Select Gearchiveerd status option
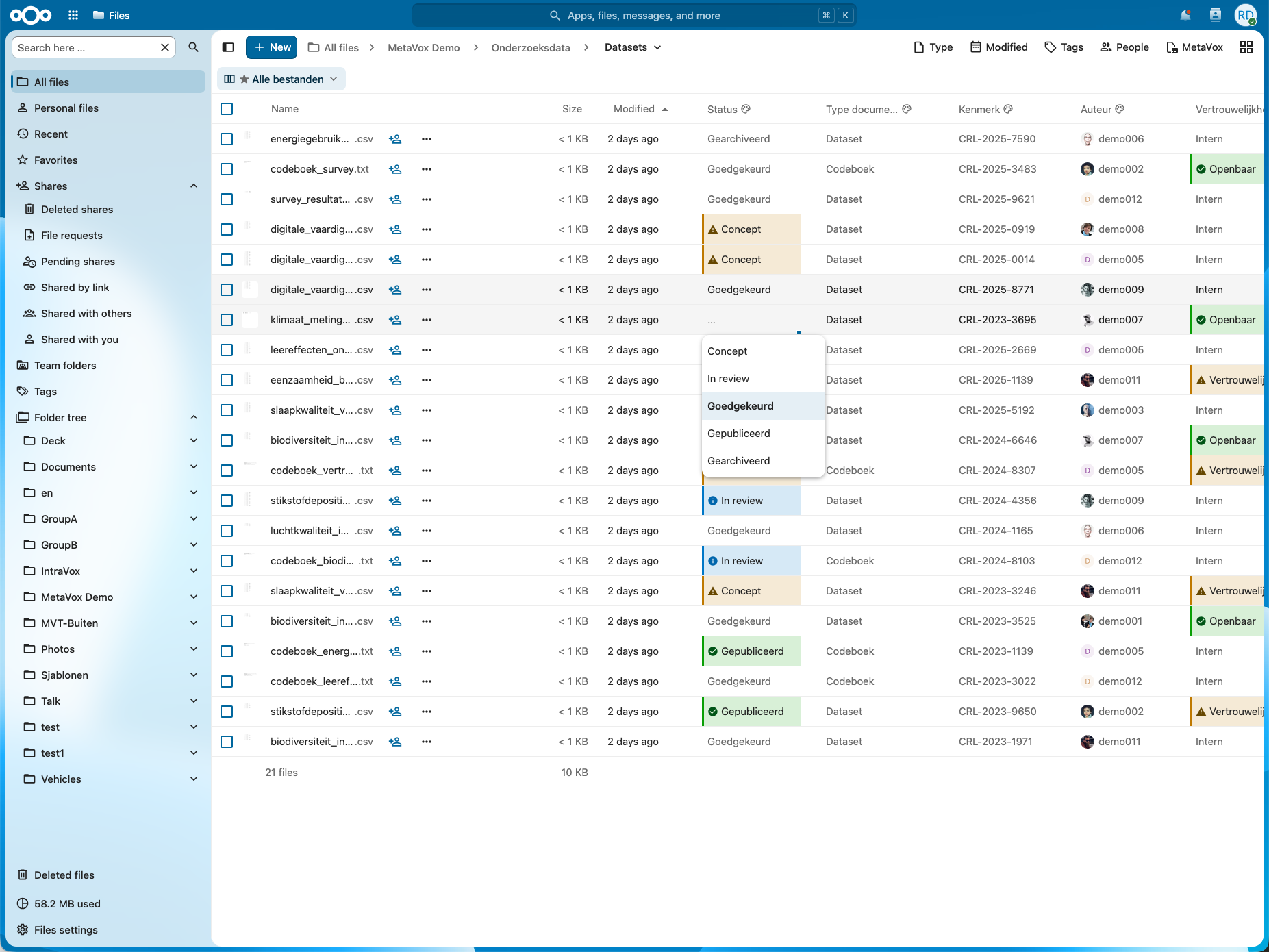This screenshot has width=1269, height=952. pos(764,461)
